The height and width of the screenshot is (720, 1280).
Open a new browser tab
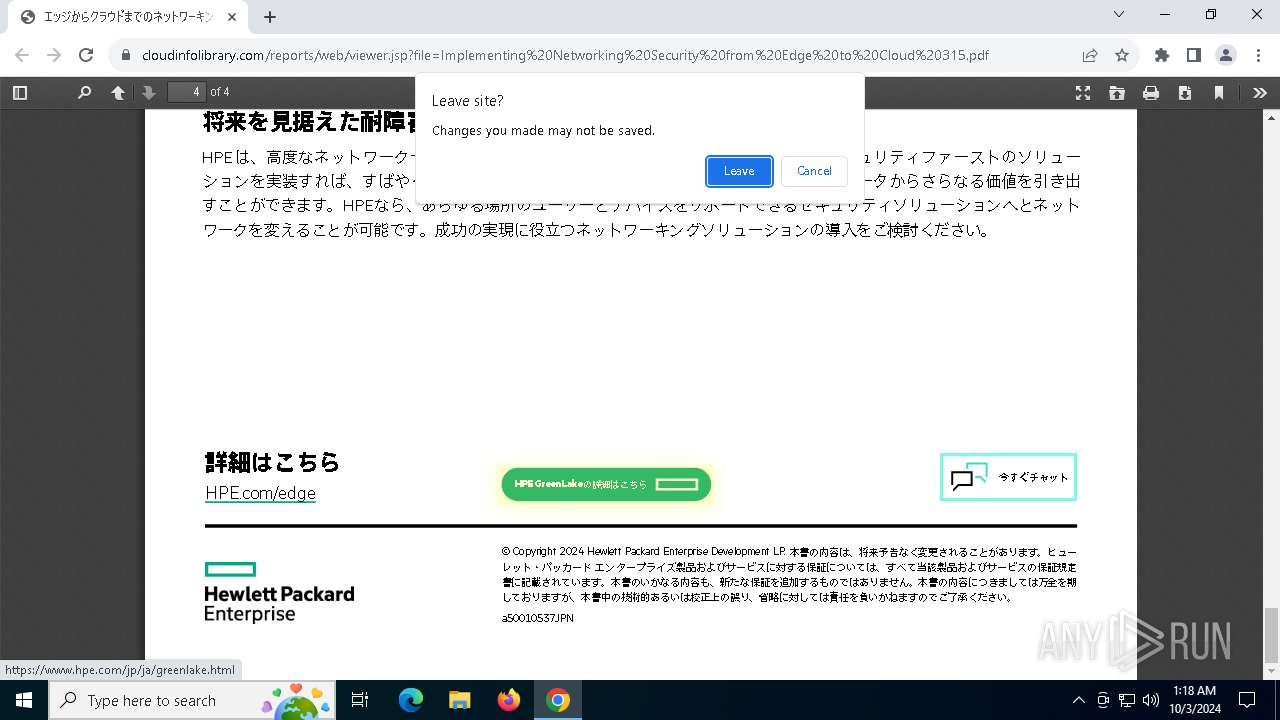tap(270, 17)
